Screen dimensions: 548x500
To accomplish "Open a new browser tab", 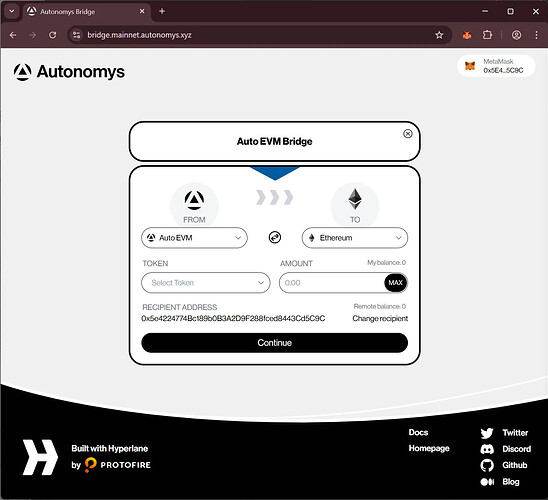I will tap(162, 11).
